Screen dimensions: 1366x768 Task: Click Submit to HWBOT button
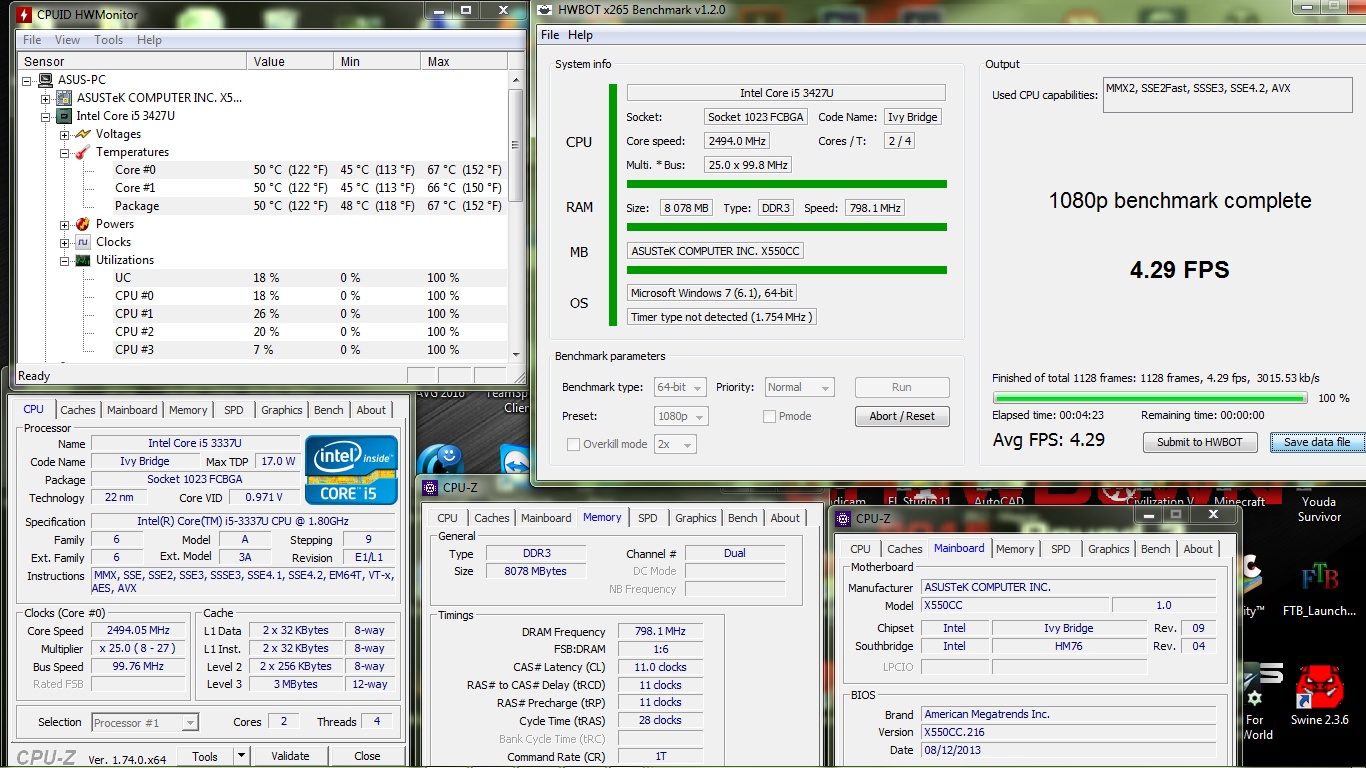1200,442
